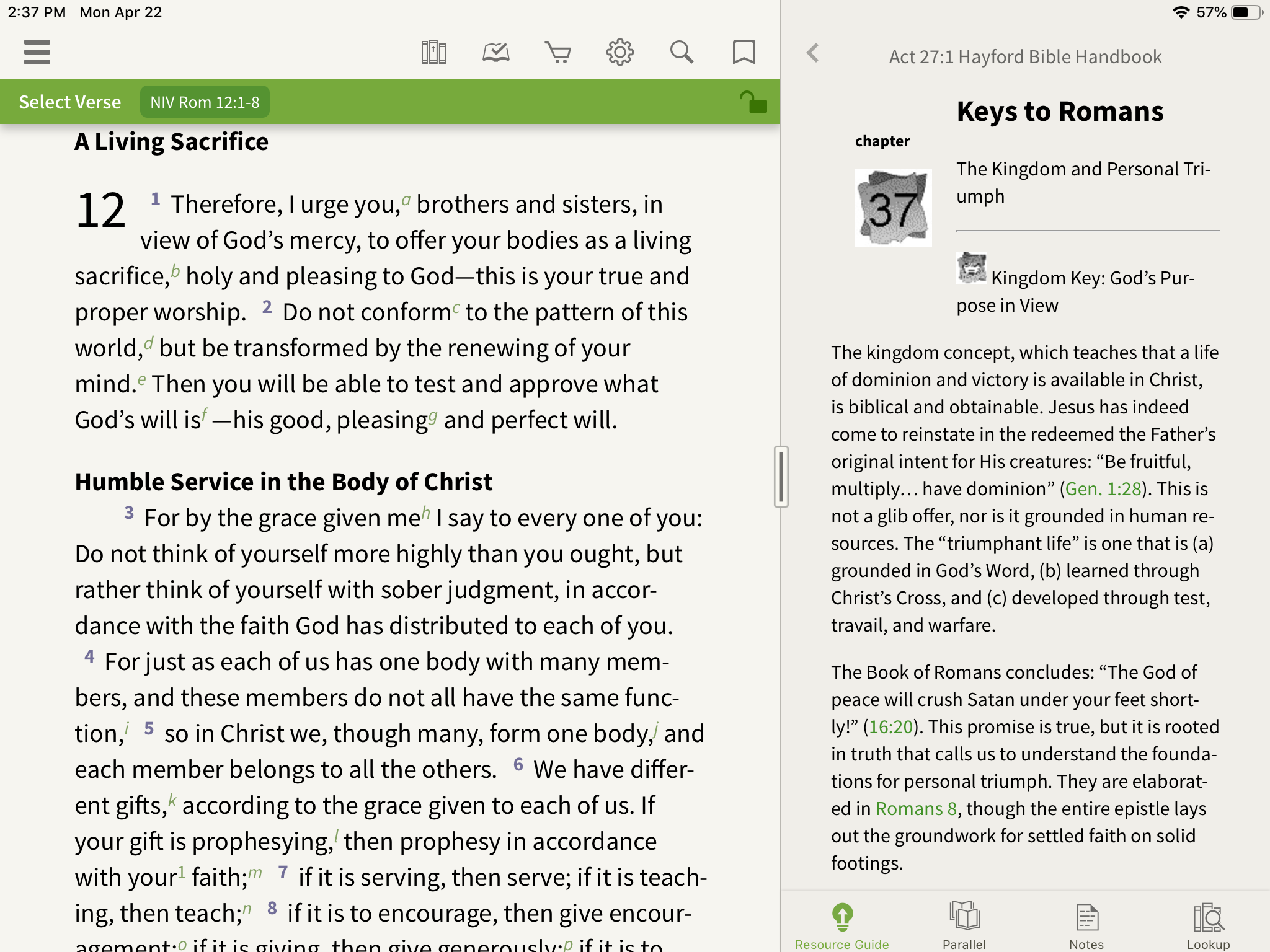Tap "The Kingdom and Personal Triumph" text

[x=1083, y=182]
